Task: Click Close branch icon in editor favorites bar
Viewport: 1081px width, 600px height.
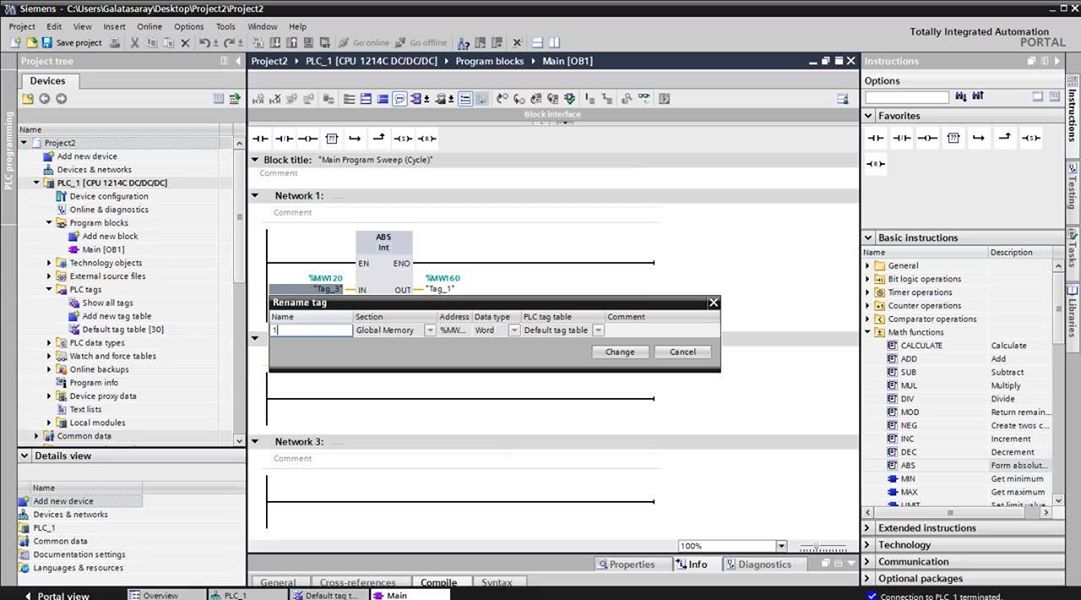Action: (x=378, y=139)
